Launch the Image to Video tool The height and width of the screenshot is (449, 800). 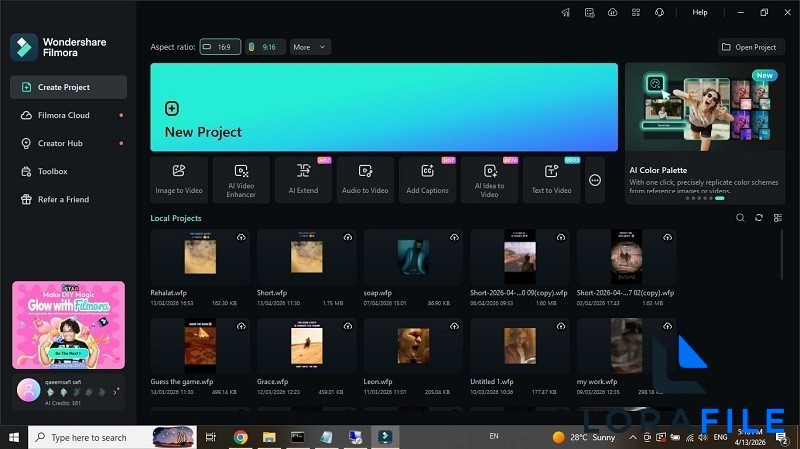179,180
